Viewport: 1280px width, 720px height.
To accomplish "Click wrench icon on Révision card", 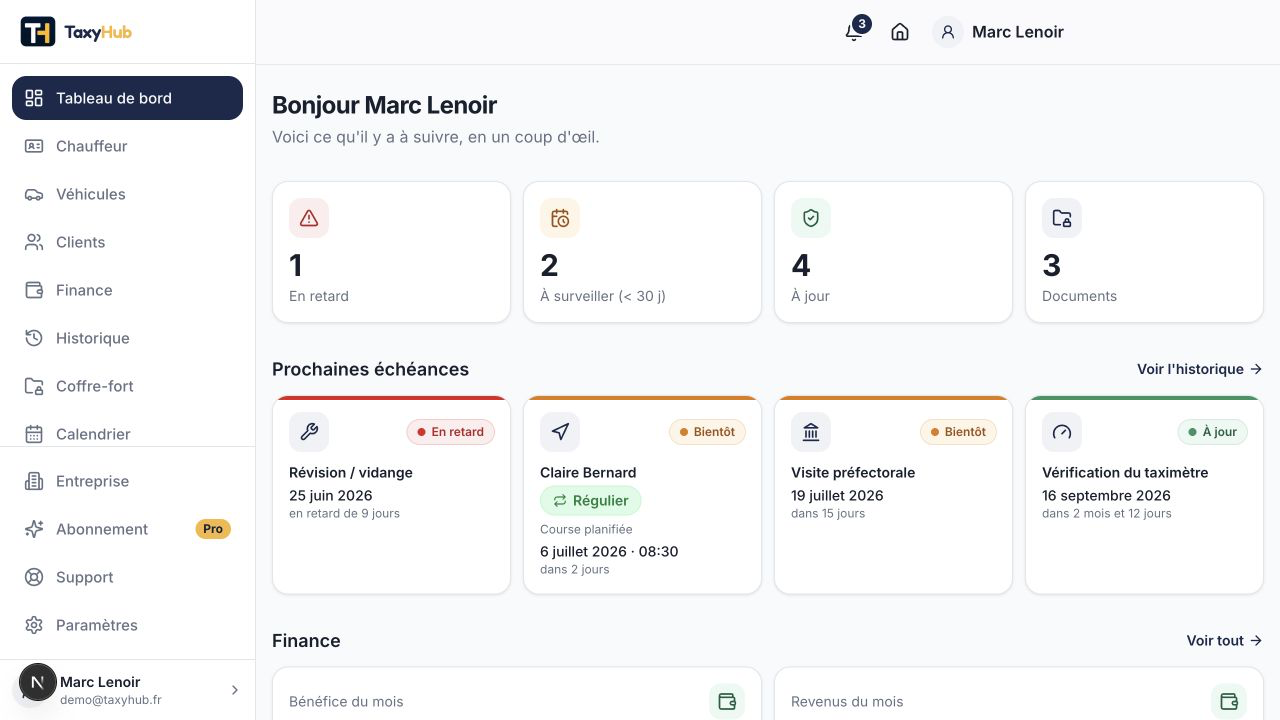I will 309,432.
